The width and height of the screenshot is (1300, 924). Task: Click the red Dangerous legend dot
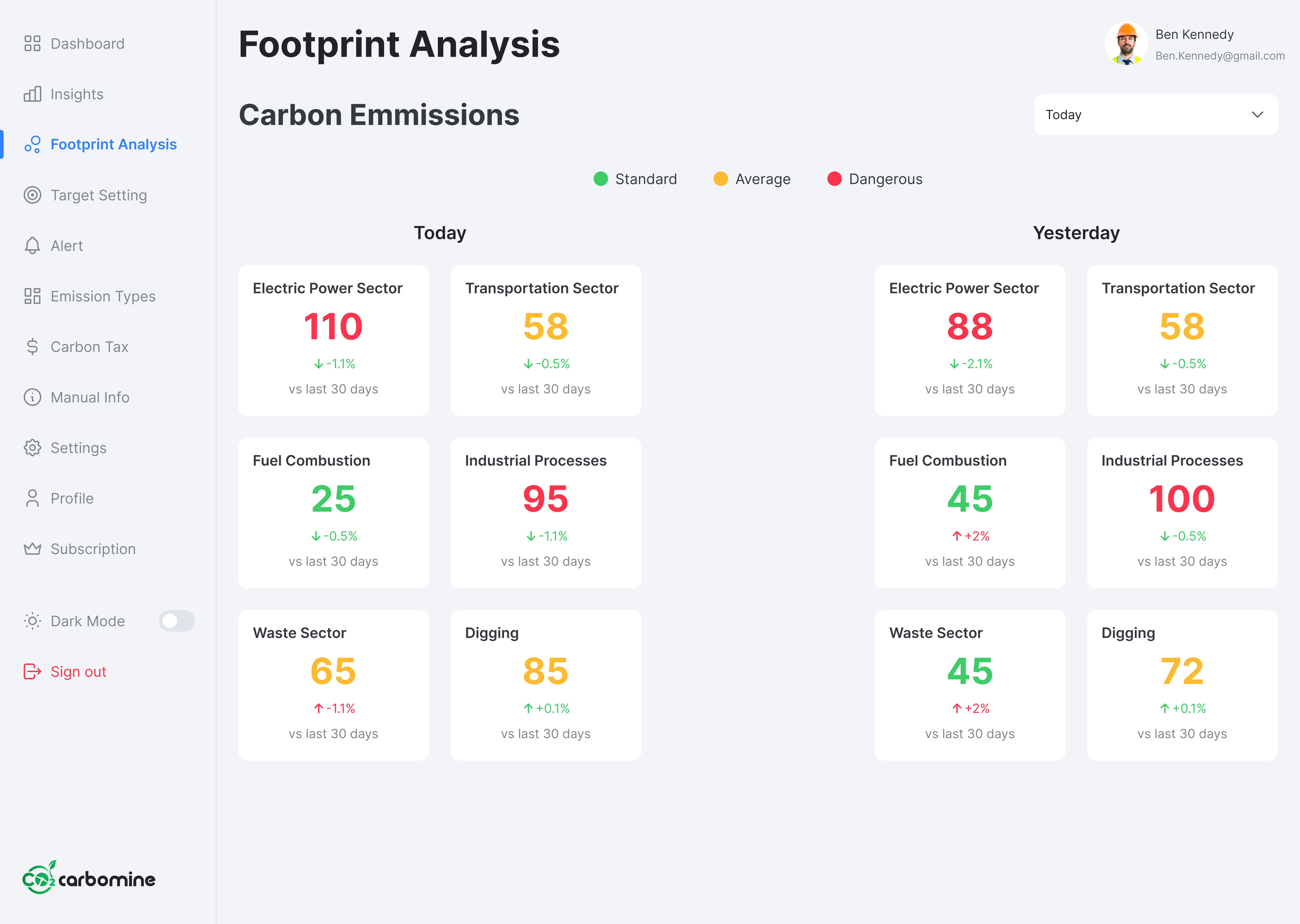point(834,179)
